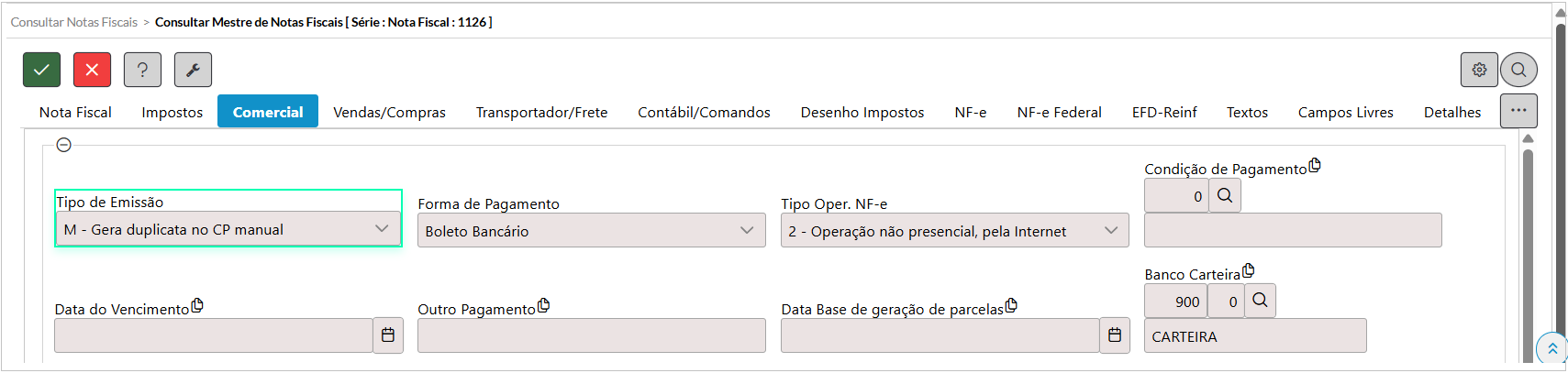
Task: Open calendar for Data do Vencimento
Action: 388,335
